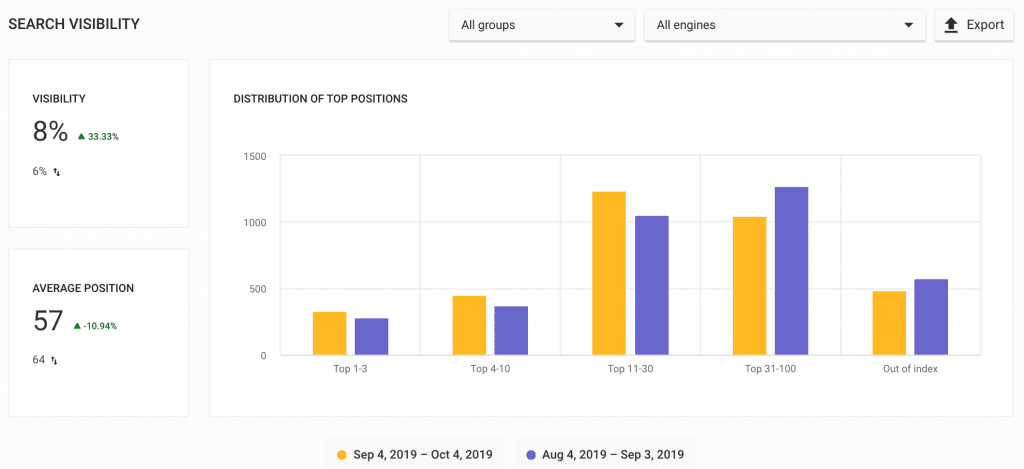Click green up triangle next to -10.94%
1024x469 pixels.
tap(77, 325)
